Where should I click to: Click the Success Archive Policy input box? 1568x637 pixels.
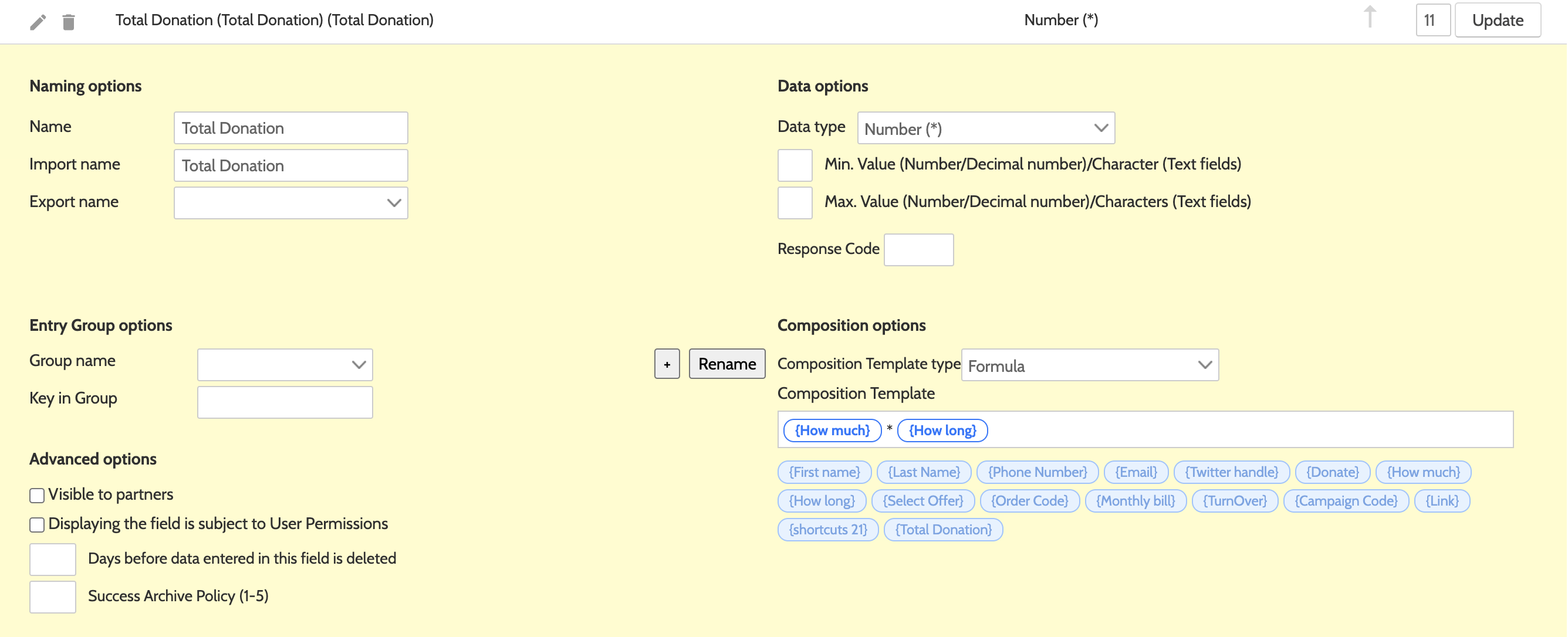53,597
